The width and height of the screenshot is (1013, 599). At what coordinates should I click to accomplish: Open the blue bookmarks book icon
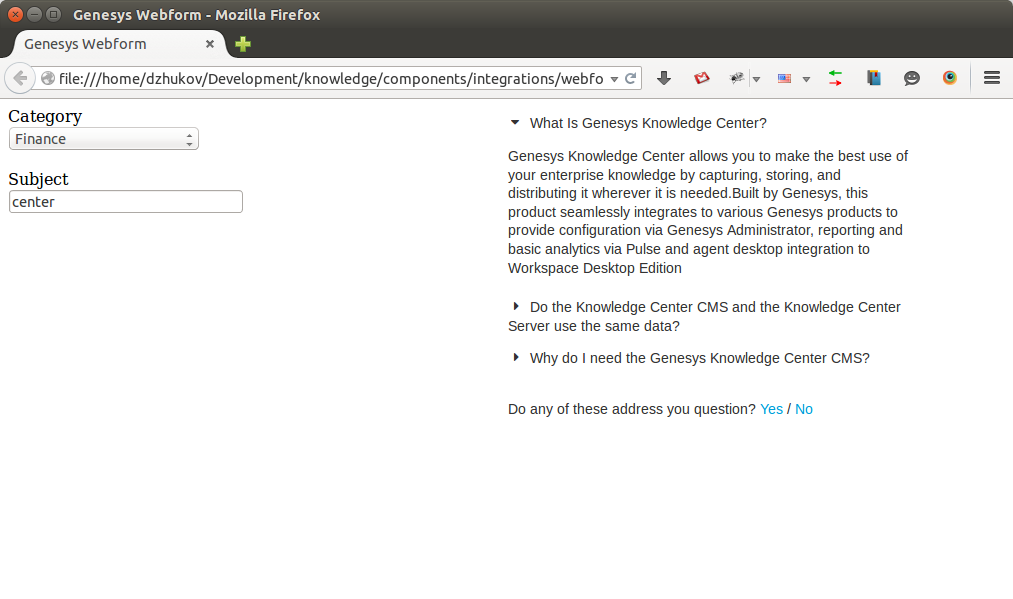(873, 78)
